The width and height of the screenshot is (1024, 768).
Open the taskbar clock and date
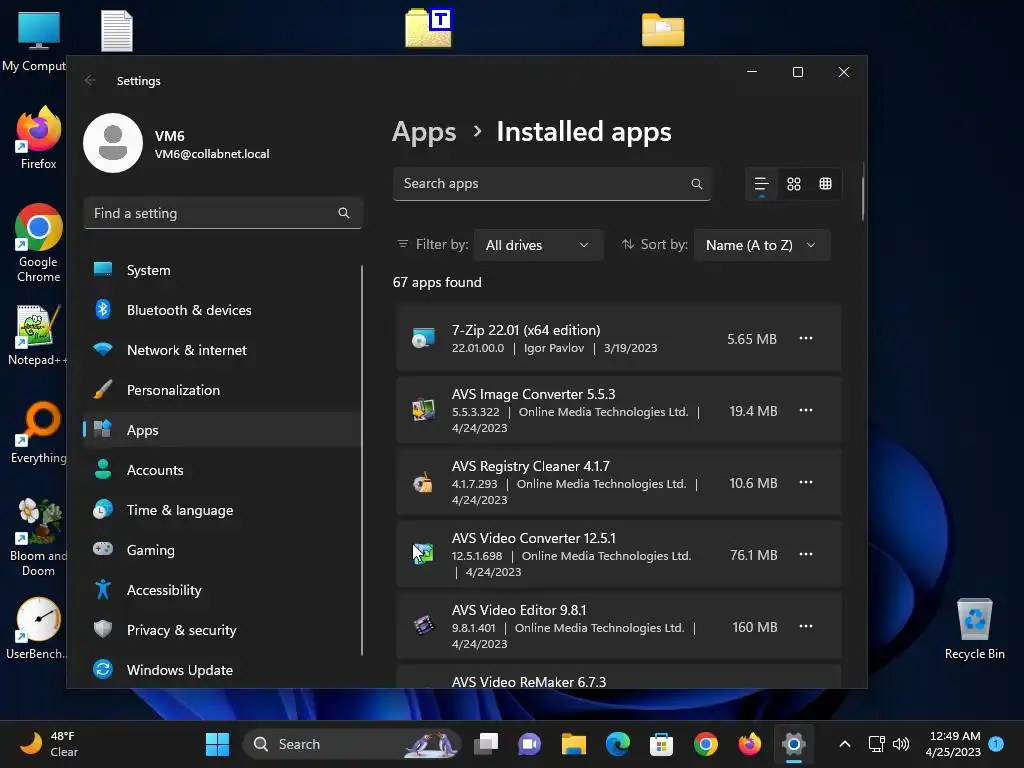(x=953, y=744)
